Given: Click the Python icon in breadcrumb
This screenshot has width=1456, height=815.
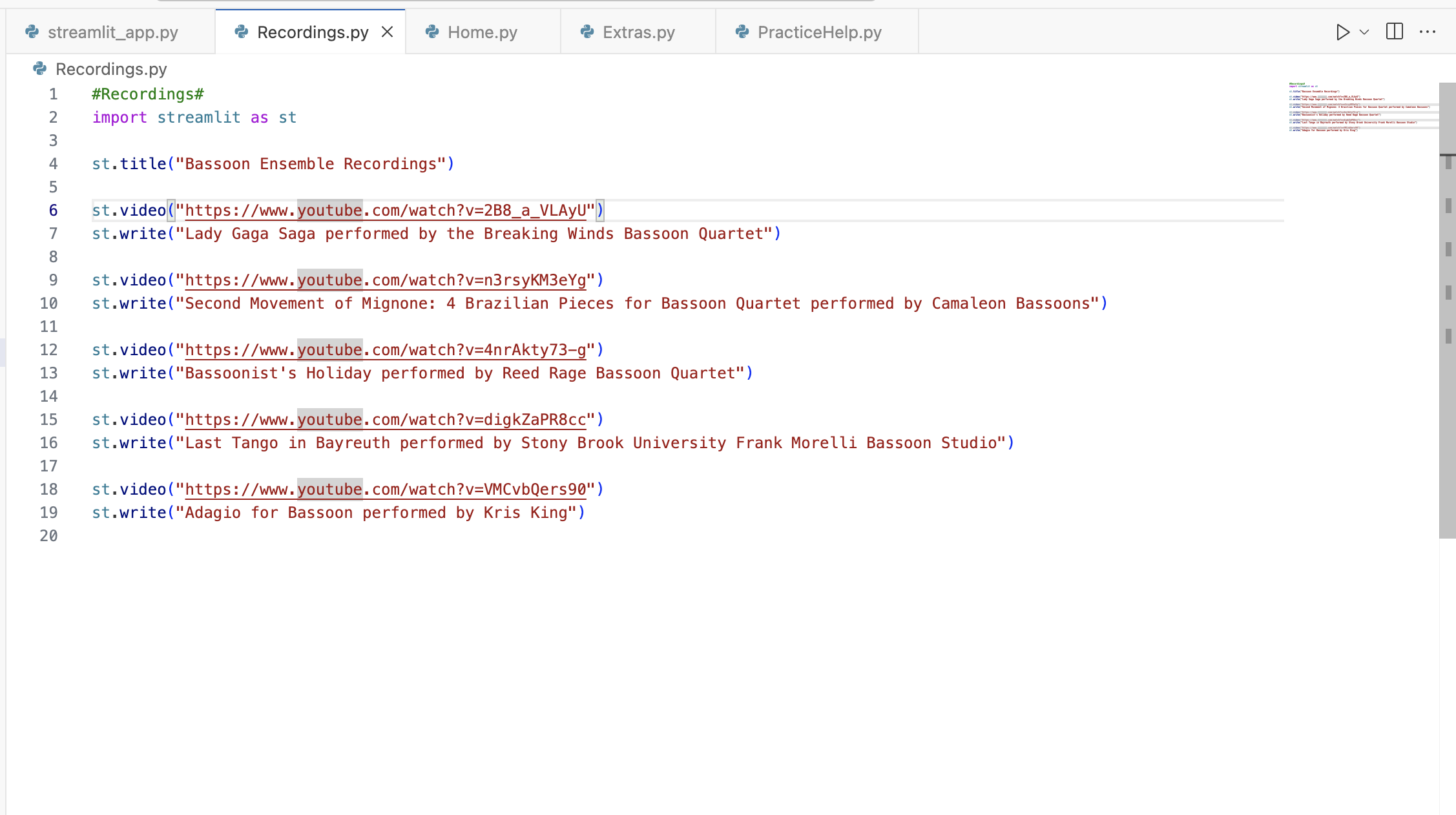Looking at the screenshot, I should [x=40, y=68].
